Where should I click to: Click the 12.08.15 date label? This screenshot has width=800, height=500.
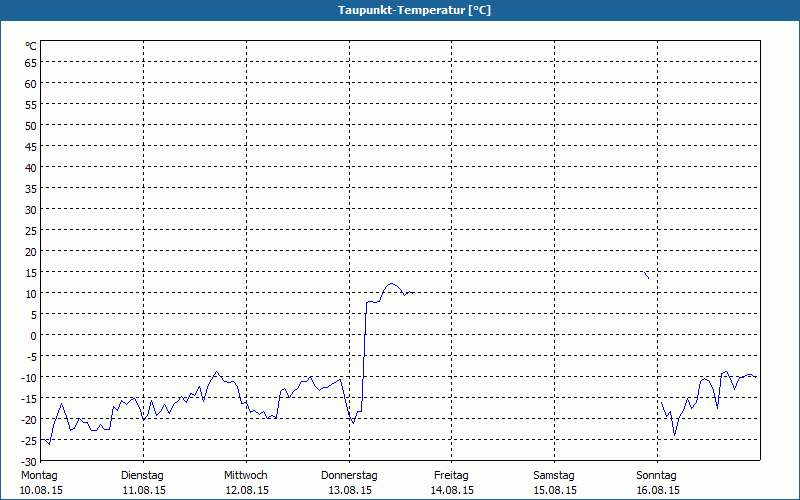pos(247,490)
